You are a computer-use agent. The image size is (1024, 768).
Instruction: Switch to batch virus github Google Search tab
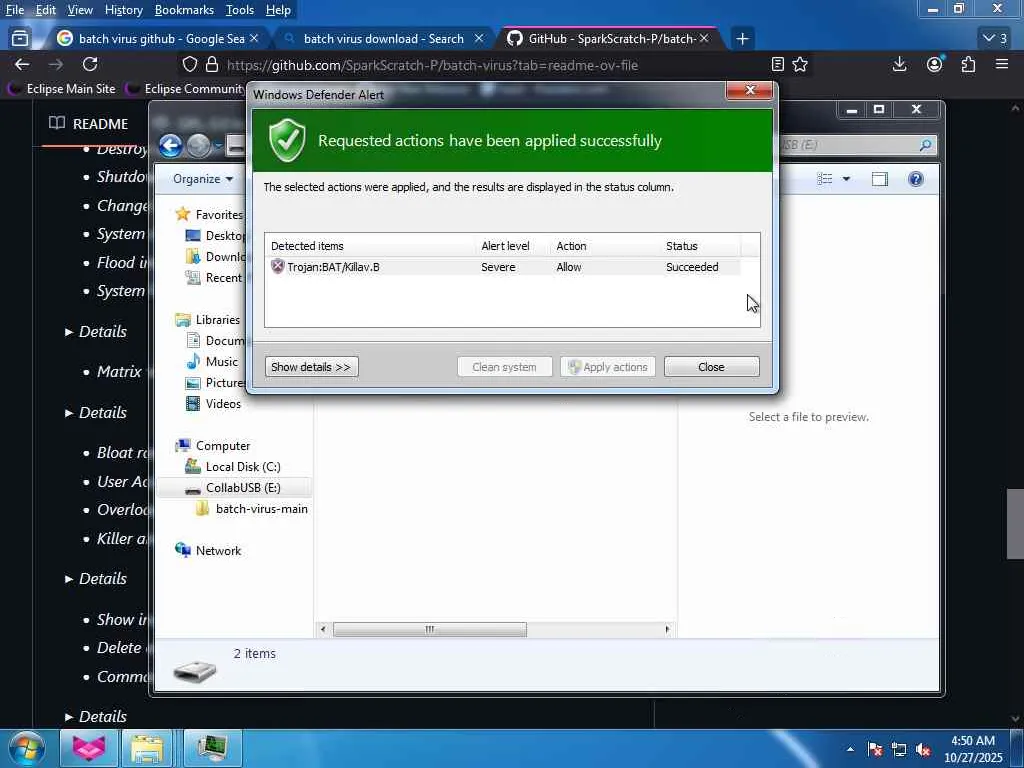pyautogui.click(x=157, y=39)
